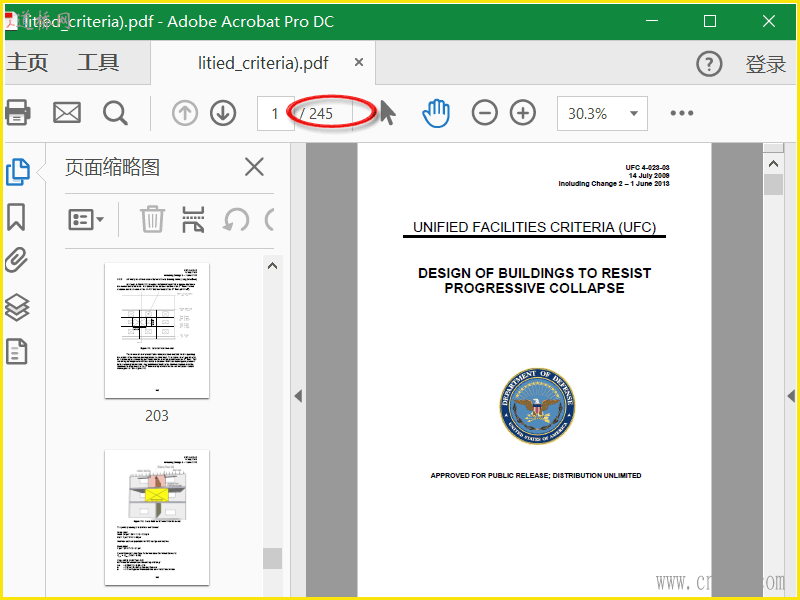This screenshot has width=800, height=600.
Task: Switch to the 工具 tab
Action: pyautogui.click(x=98, y=63)
